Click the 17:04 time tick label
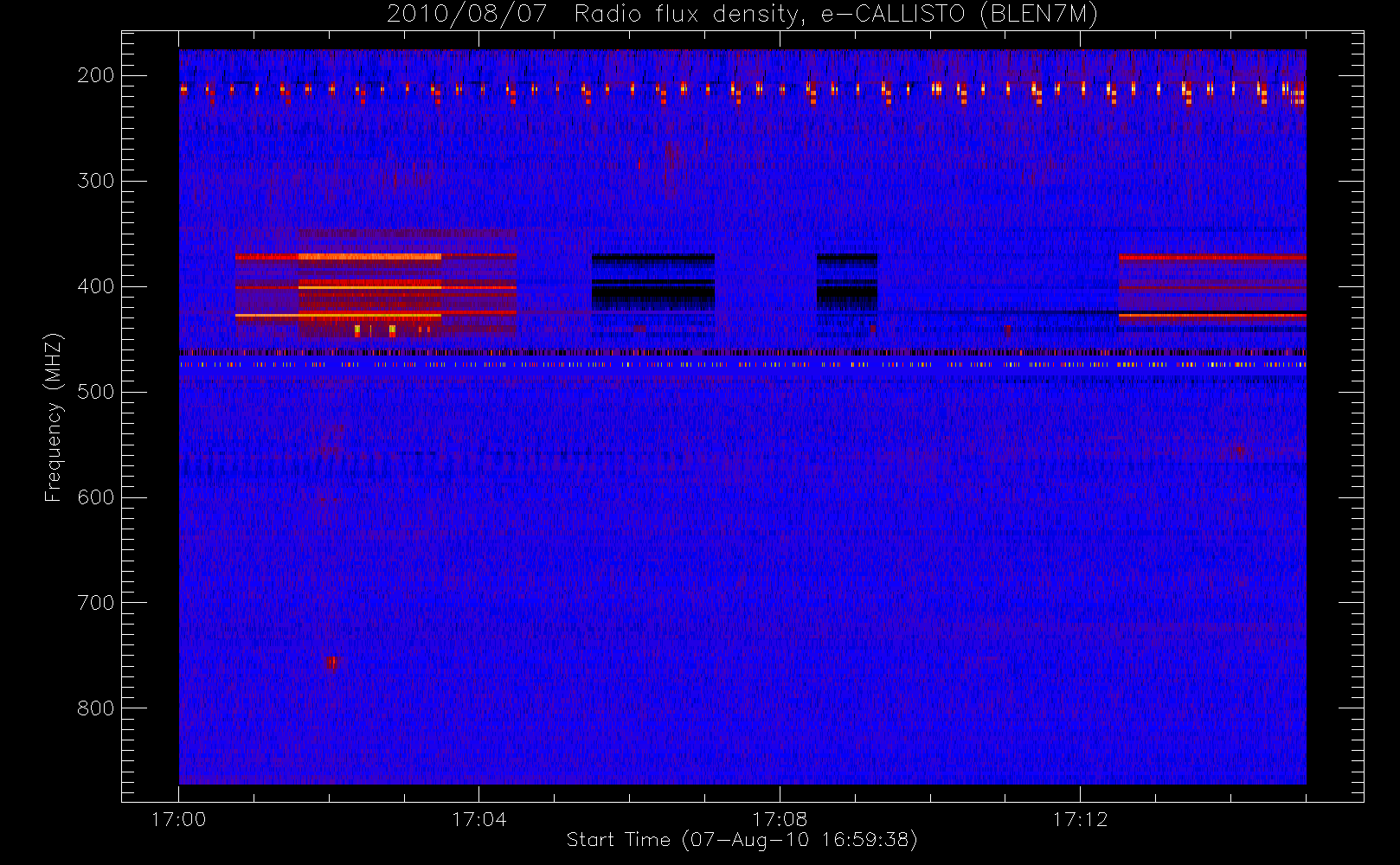1400x865 pixels. (x=478, y=819)
